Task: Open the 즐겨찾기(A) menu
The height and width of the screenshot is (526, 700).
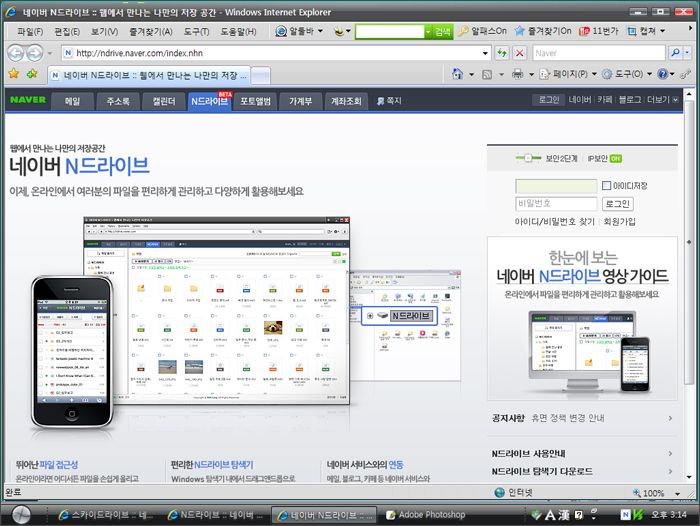Action: pos(151,32)
